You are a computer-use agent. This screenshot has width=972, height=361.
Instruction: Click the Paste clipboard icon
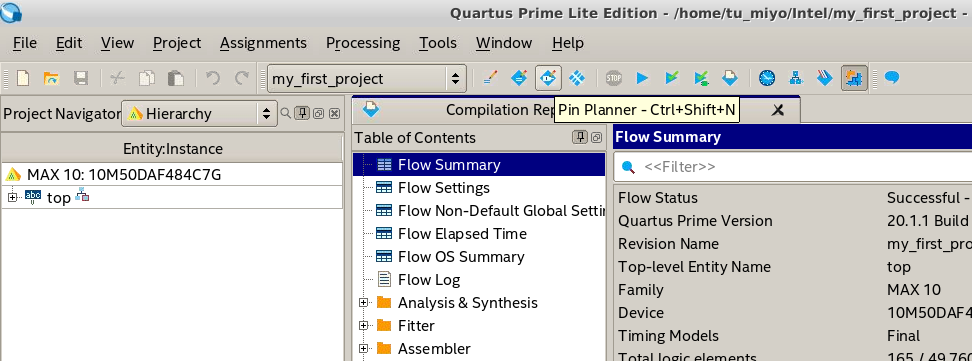[x=176, y=78]
